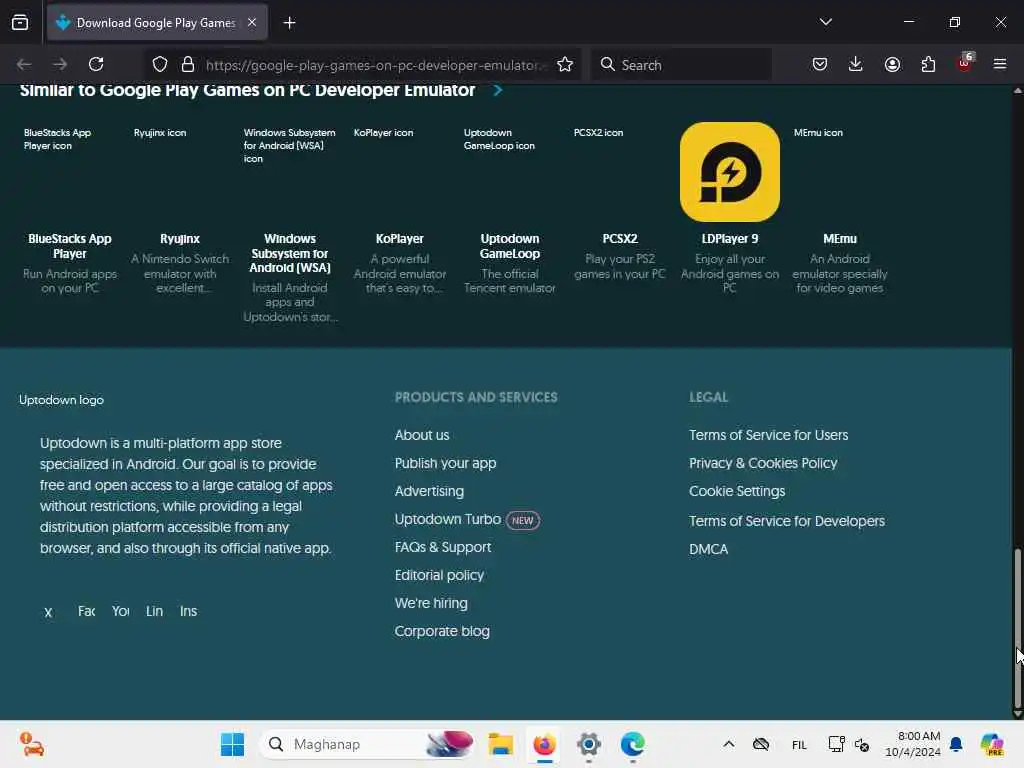Open the DMCA link
1024x768 pixels.
[x=709, y=549]
